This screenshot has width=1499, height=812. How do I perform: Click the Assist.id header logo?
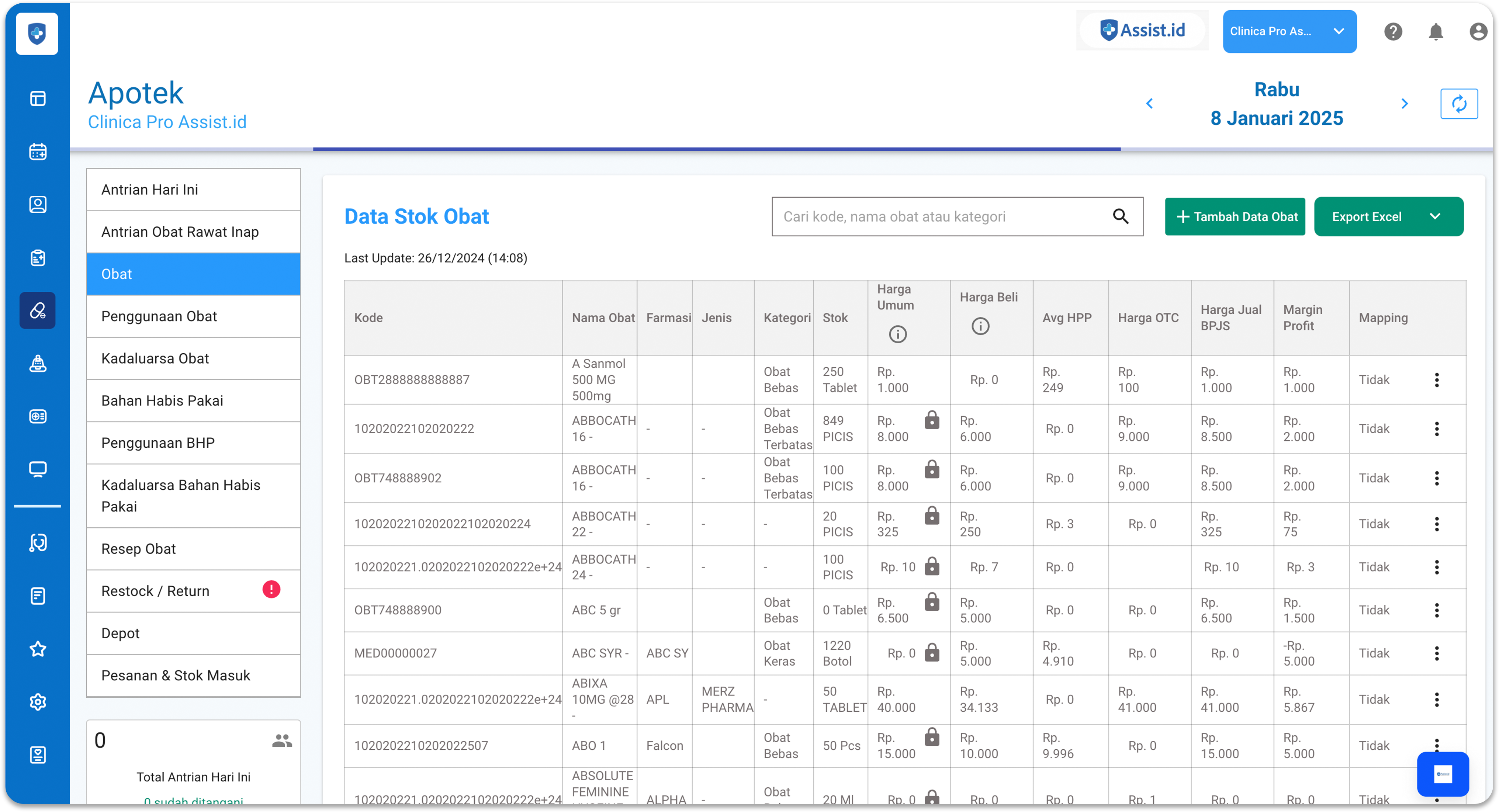coord(1142,30)
